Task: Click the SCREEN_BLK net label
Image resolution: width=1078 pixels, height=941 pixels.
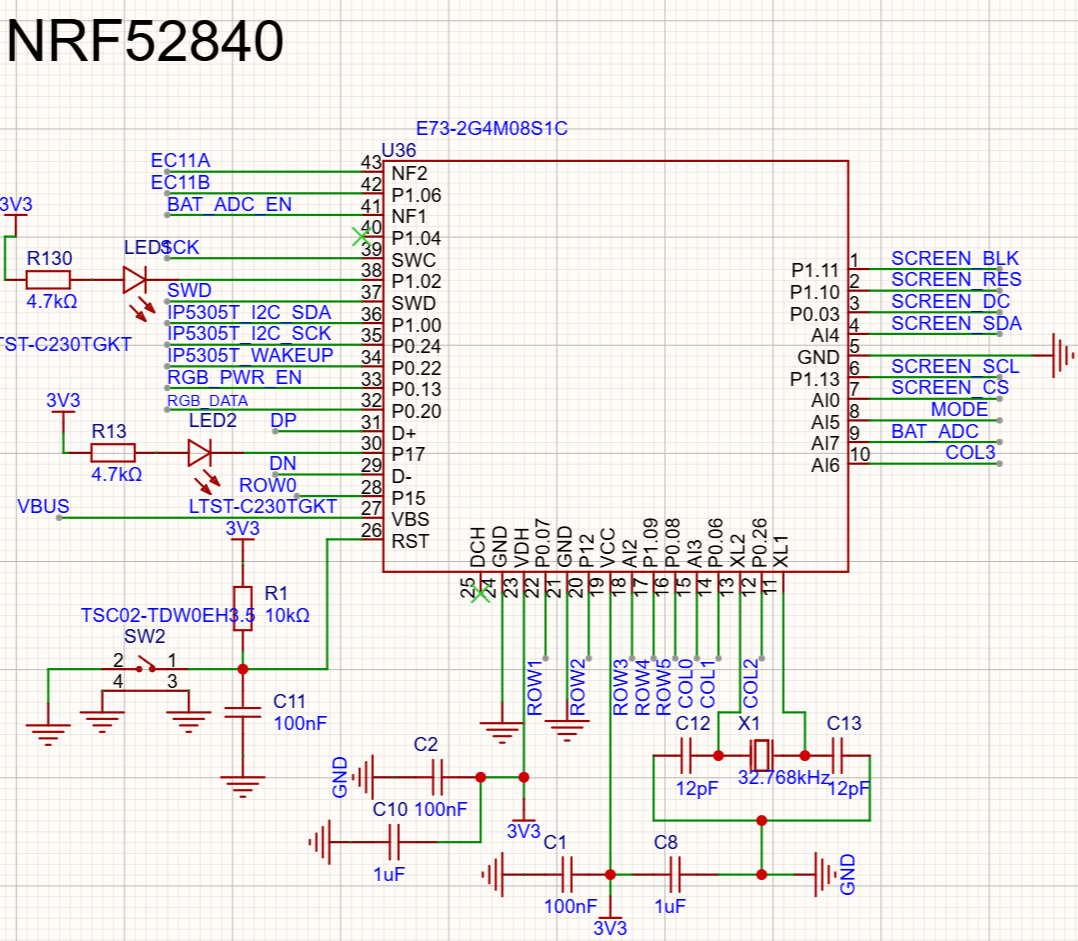Action: click(955, 258)
